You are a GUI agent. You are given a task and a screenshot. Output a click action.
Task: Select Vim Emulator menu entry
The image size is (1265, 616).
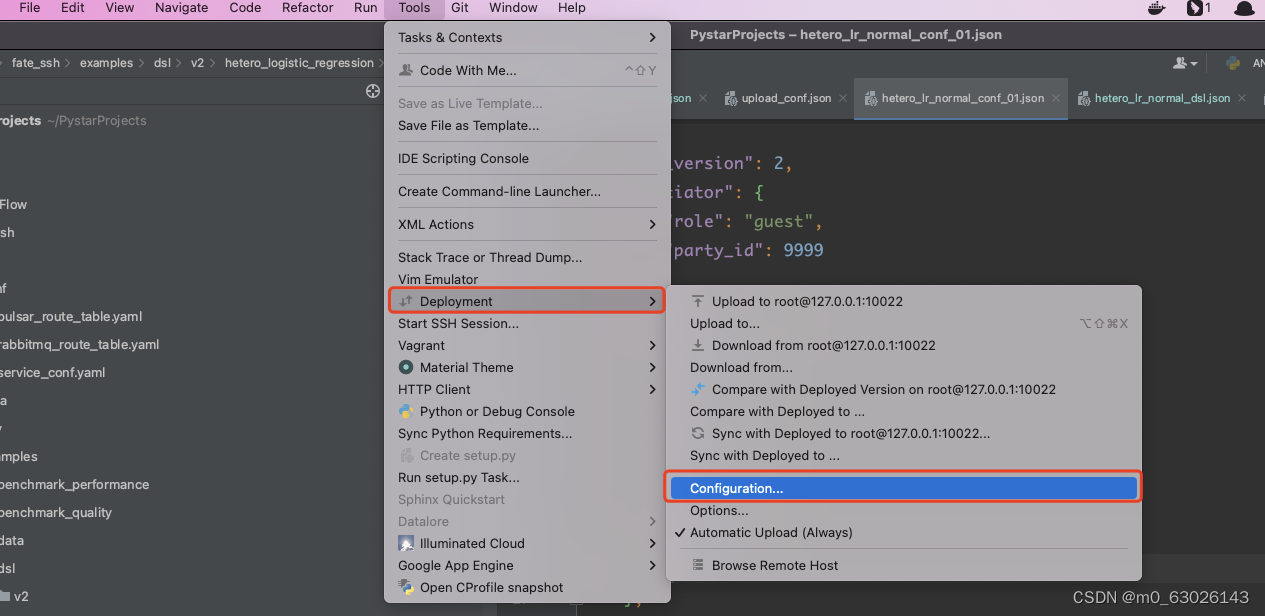point(527,279)
